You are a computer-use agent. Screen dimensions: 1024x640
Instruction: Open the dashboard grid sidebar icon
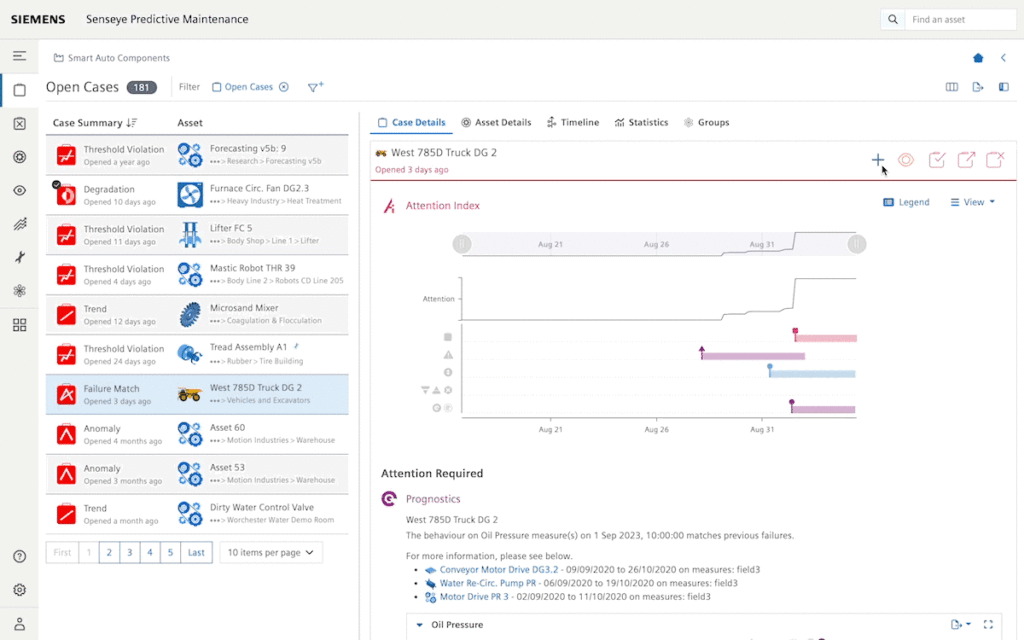tap(20, 325)
